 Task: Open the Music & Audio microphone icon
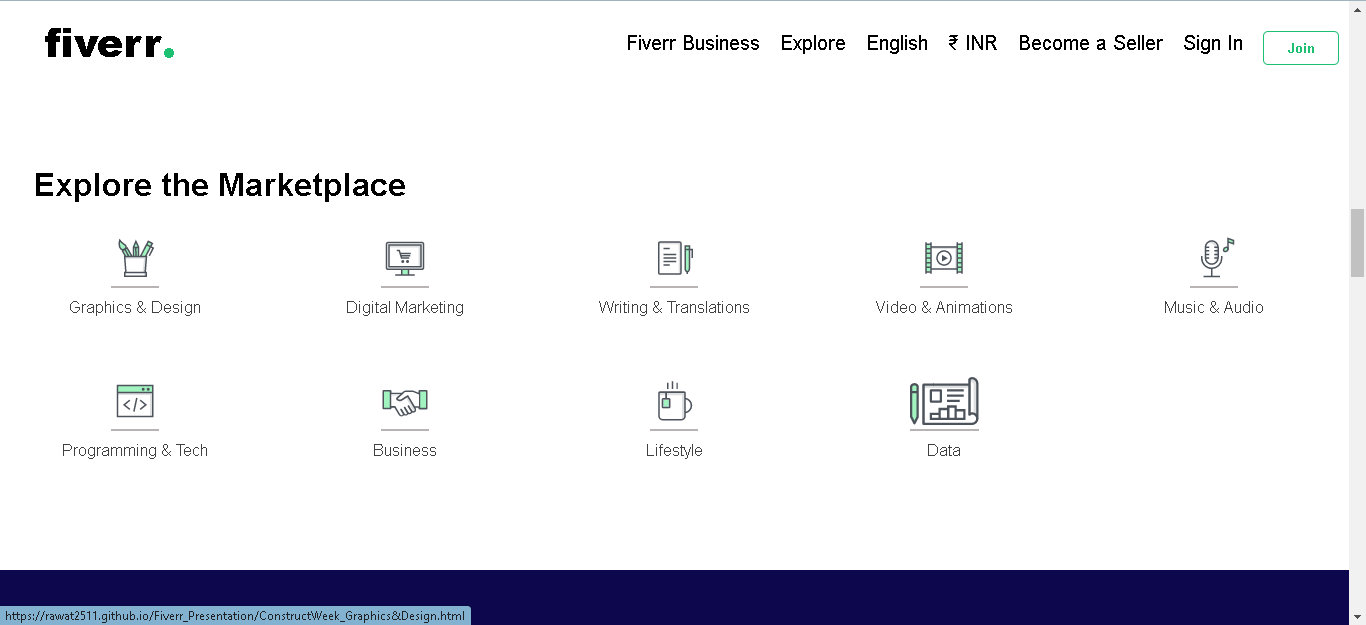(1214, 258)
